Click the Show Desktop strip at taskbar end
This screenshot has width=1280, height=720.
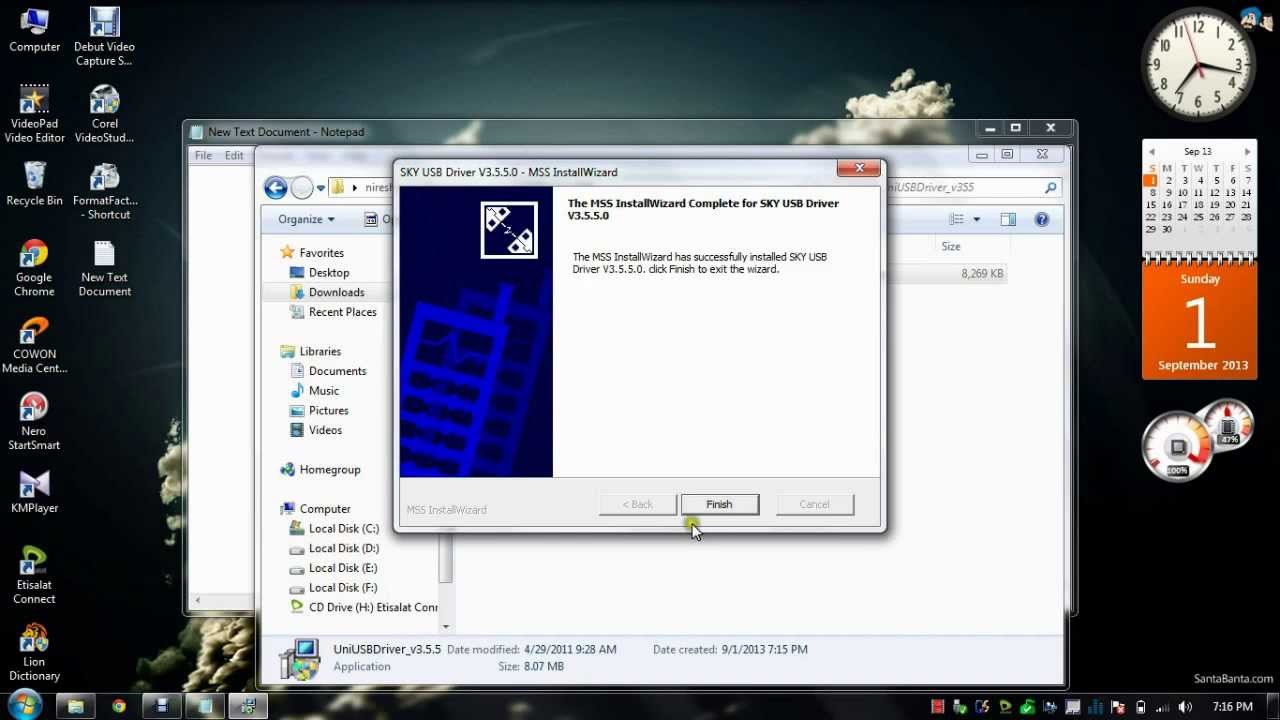pos(1273,706)
